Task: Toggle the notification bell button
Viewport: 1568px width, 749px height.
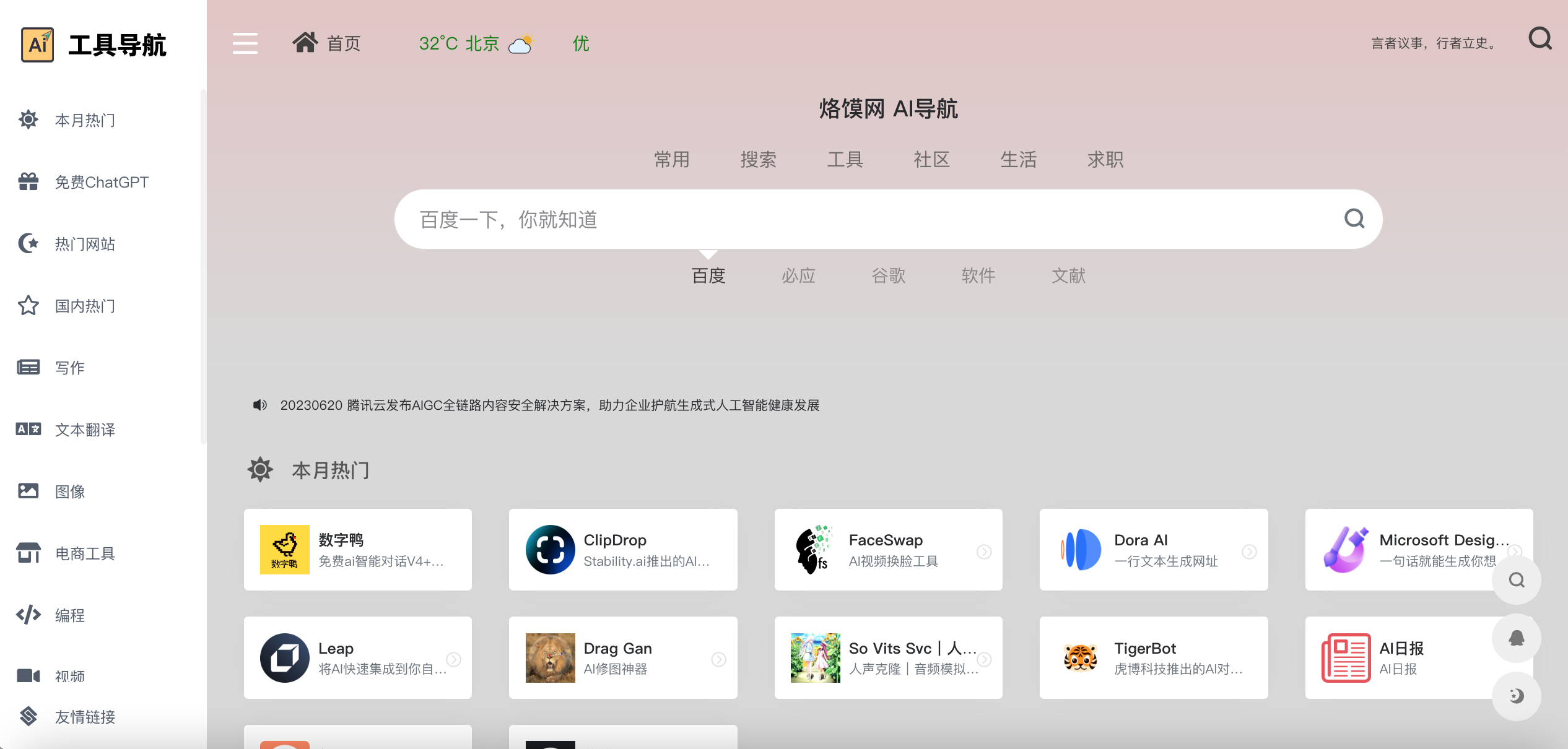Action: 1516,638
